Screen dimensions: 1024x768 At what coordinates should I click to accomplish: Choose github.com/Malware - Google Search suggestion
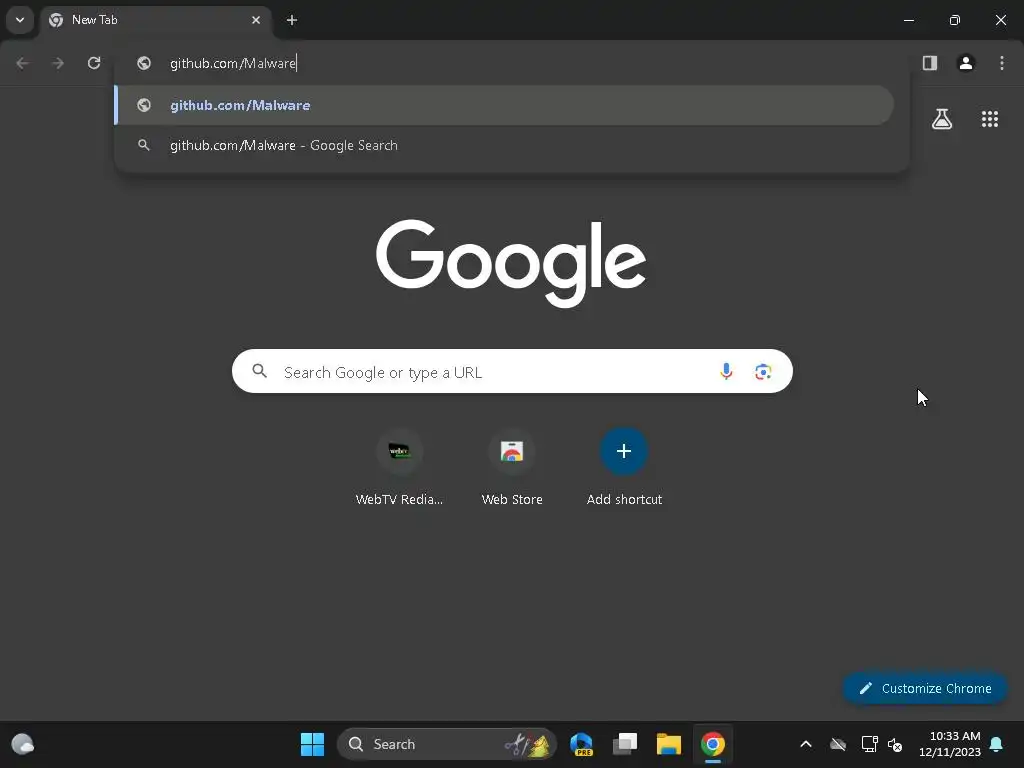pos(504,145)
